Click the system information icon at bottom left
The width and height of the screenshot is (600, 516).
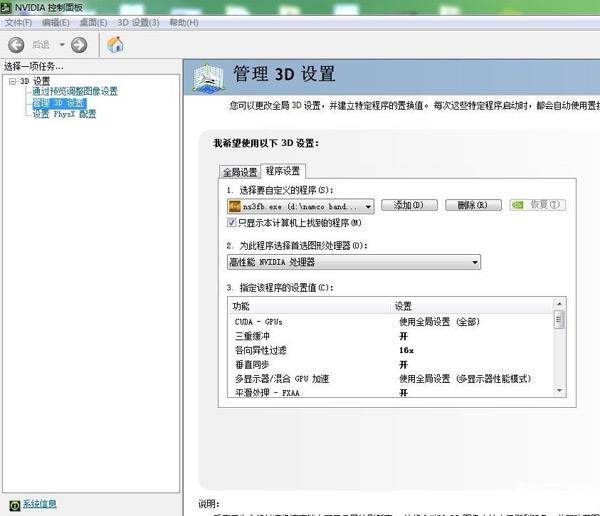coord(13,504)
